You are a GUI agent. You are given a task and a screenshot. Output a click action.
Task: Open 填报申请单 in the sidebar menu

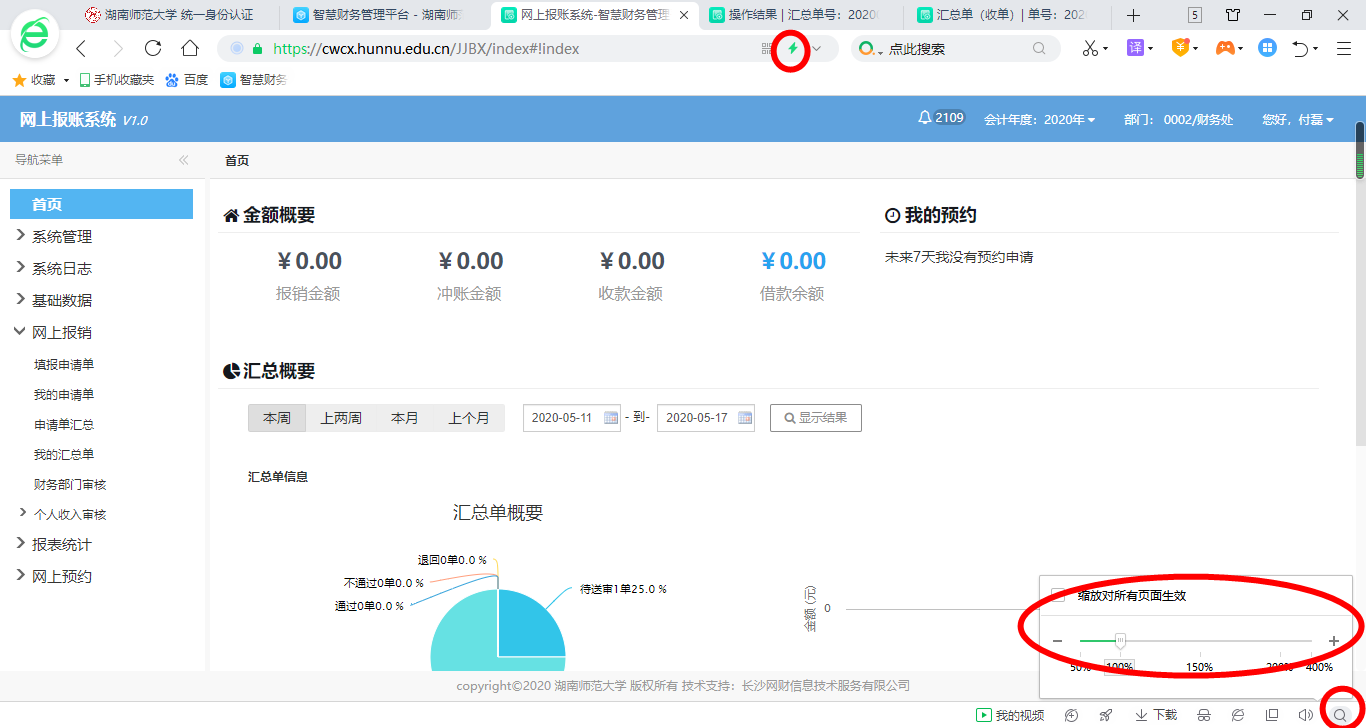[64, 365]
